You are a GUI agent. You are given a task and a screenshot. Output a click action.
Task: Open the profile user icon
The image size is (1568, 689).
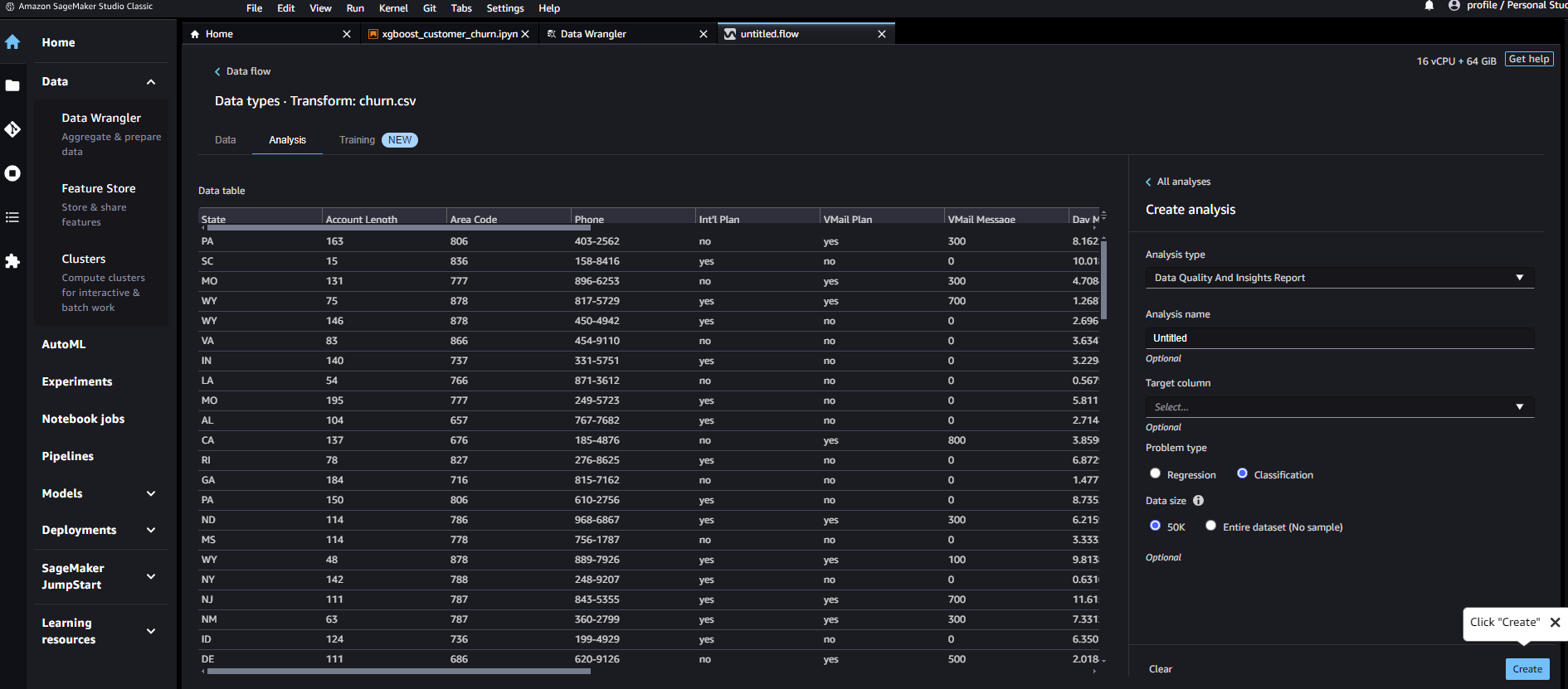pos(1454,6)
